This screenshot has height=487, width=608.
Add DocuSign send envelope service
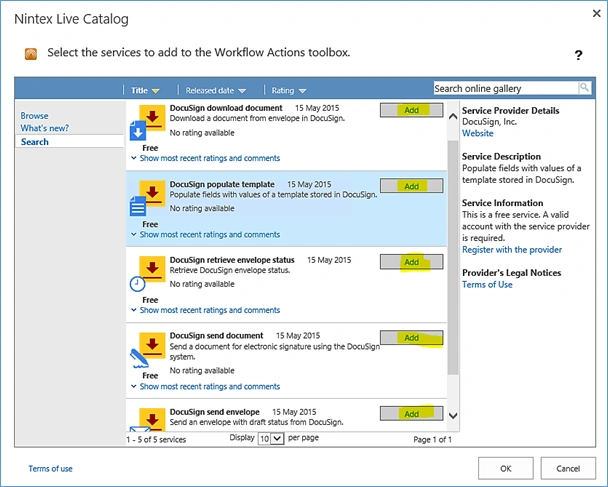(411, 414)
